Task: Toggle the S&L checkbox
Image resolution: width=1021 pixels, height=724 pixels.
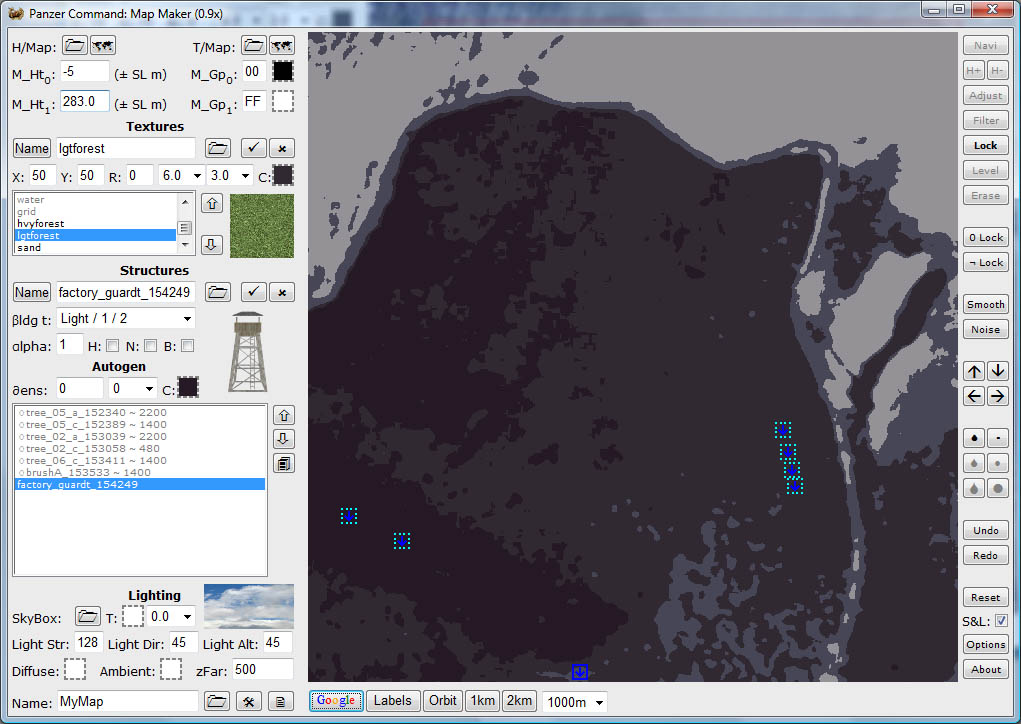Action: (1001, 621)
